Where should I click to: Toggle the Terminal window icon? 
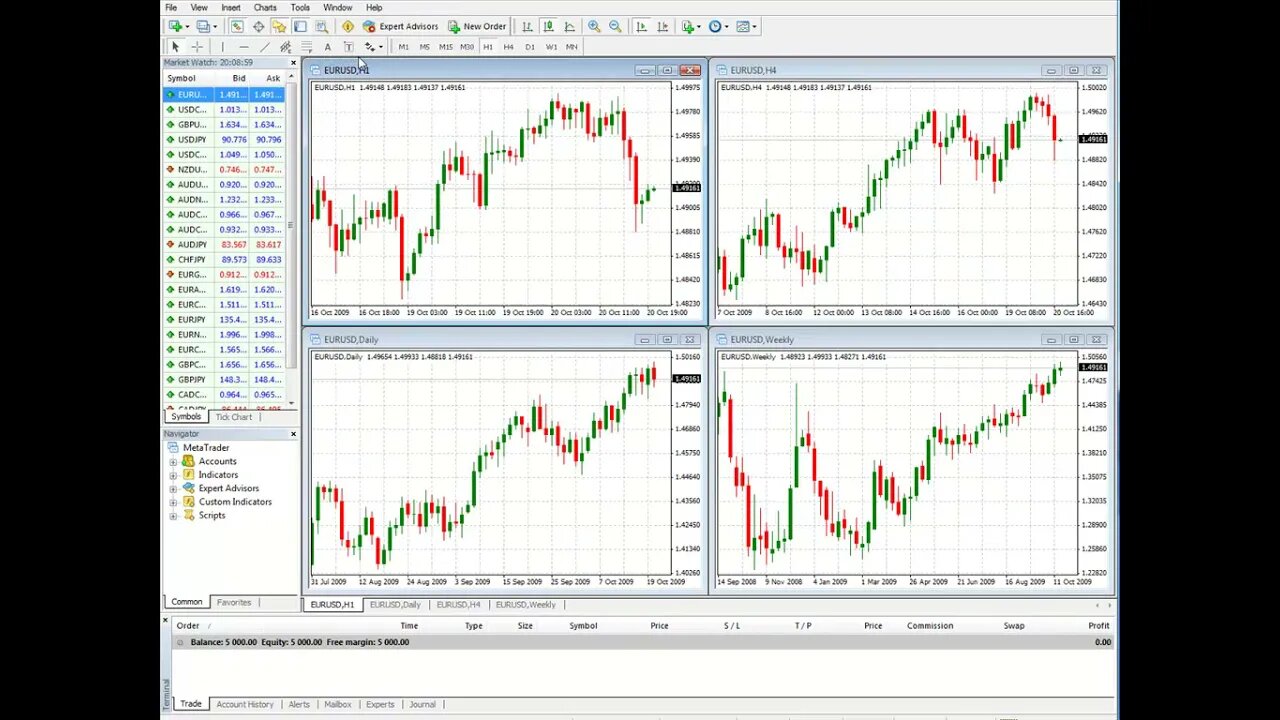pos(300,26)
